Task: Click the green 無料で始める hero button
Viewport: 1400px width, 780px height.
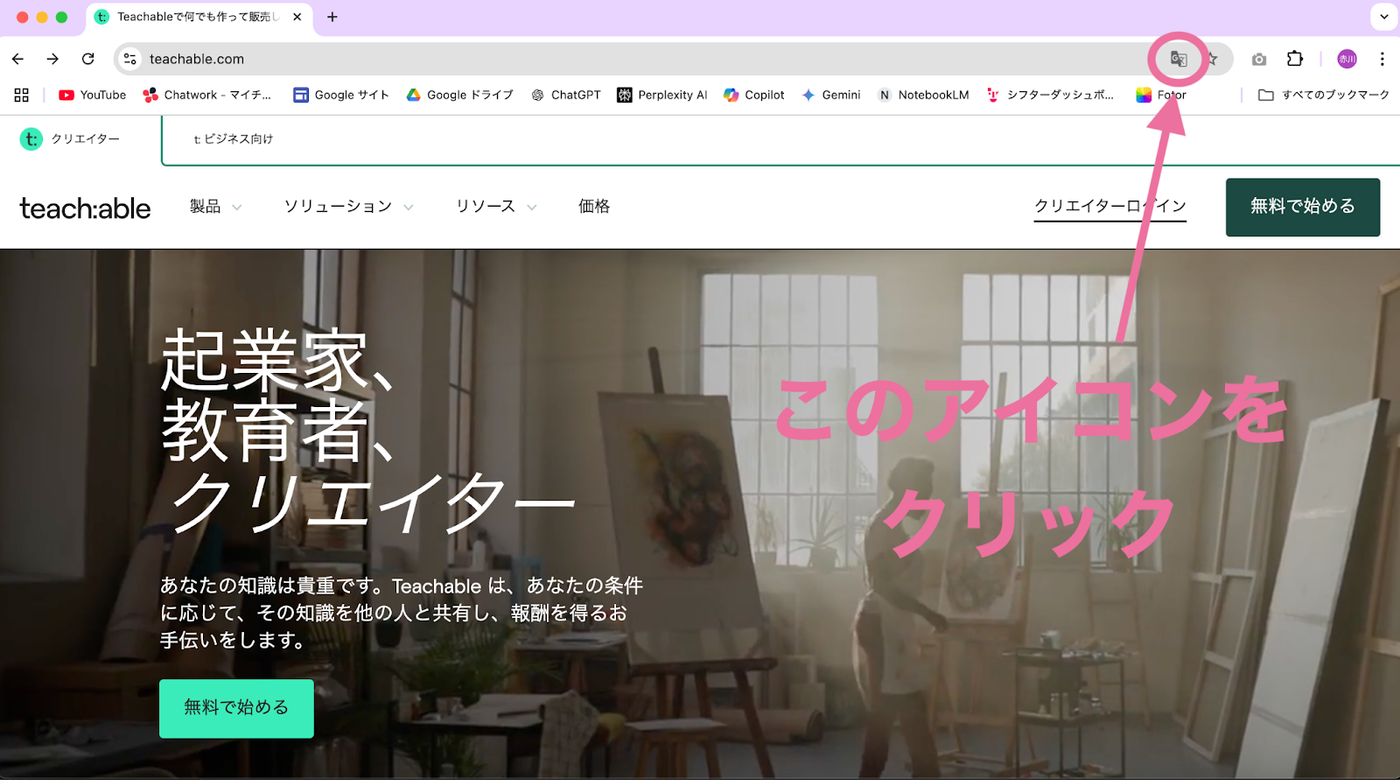Action: click(236, 708)
